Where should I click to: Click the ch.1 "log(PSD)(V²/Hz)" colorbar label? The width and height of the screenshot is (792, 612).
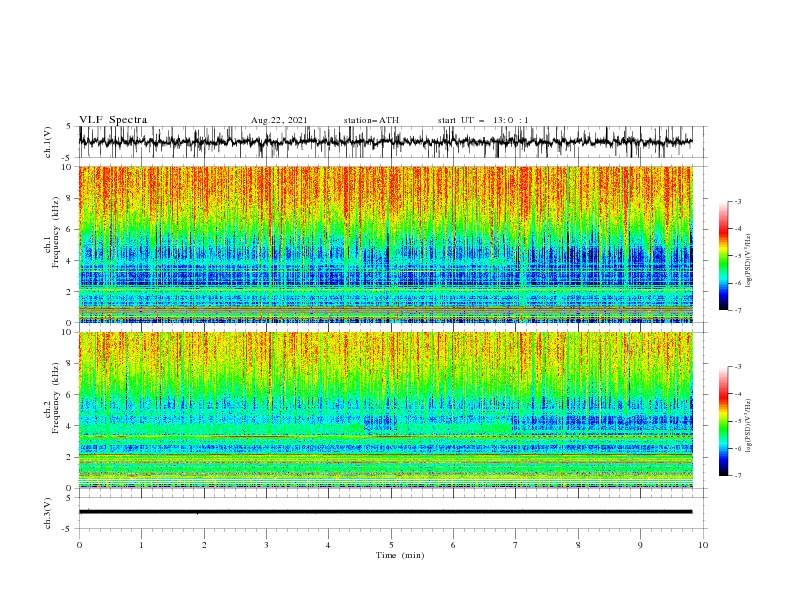point(748,261)
